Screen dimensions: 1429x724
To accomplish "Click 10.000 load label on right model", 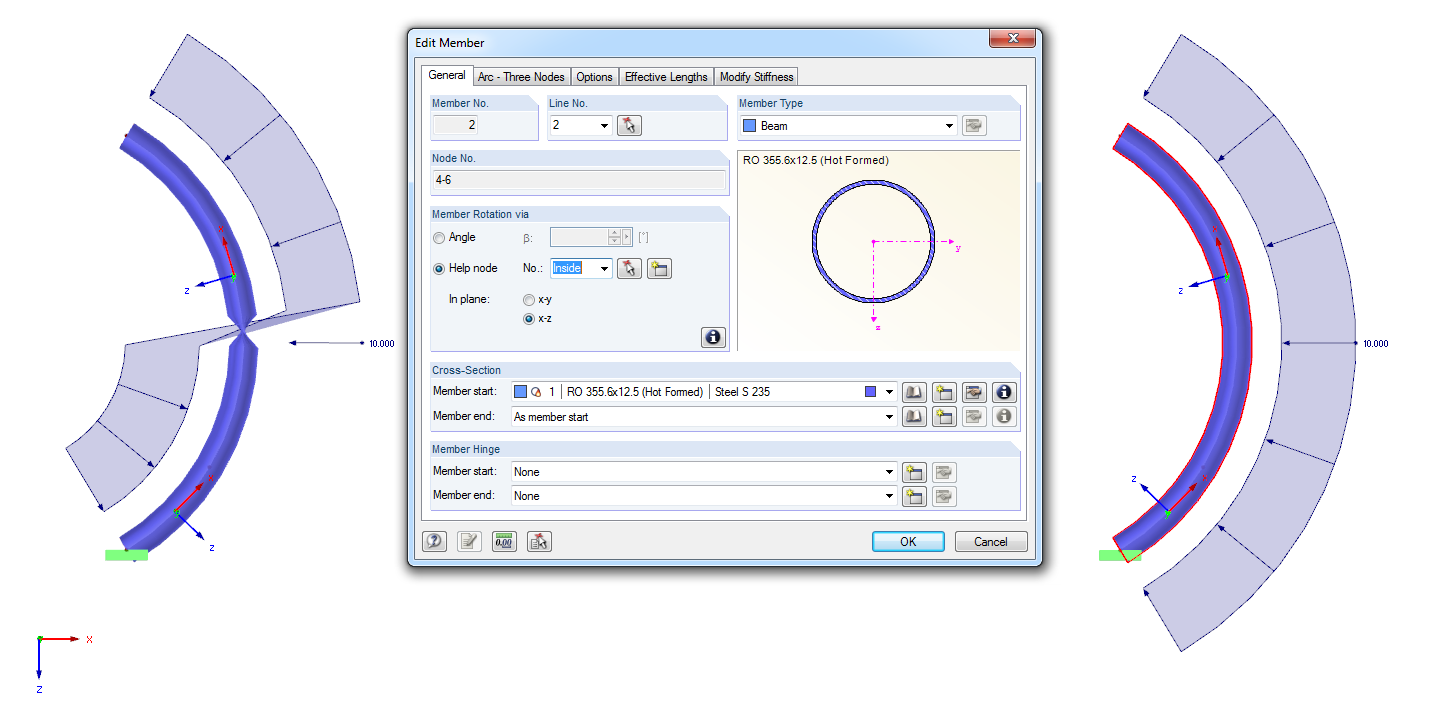I will (x=1375, y=344).
